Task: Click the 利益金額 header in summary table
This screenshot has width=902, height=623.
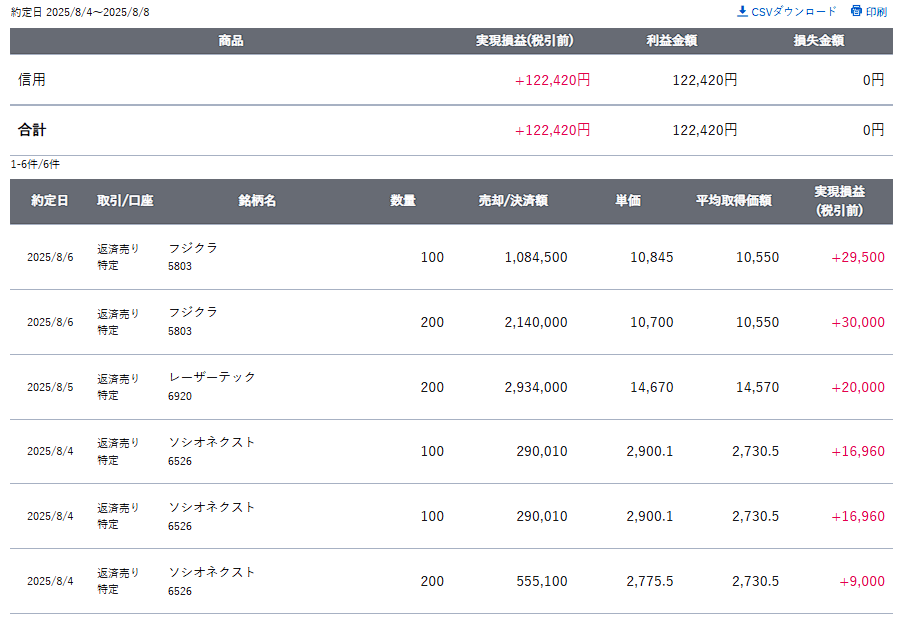Action: [672, 41]
